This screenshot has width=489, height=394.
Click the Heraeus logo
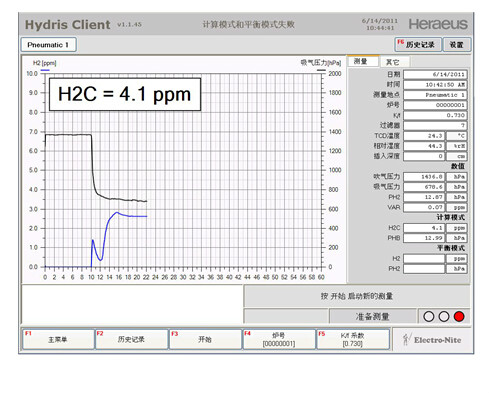[438, 24]
